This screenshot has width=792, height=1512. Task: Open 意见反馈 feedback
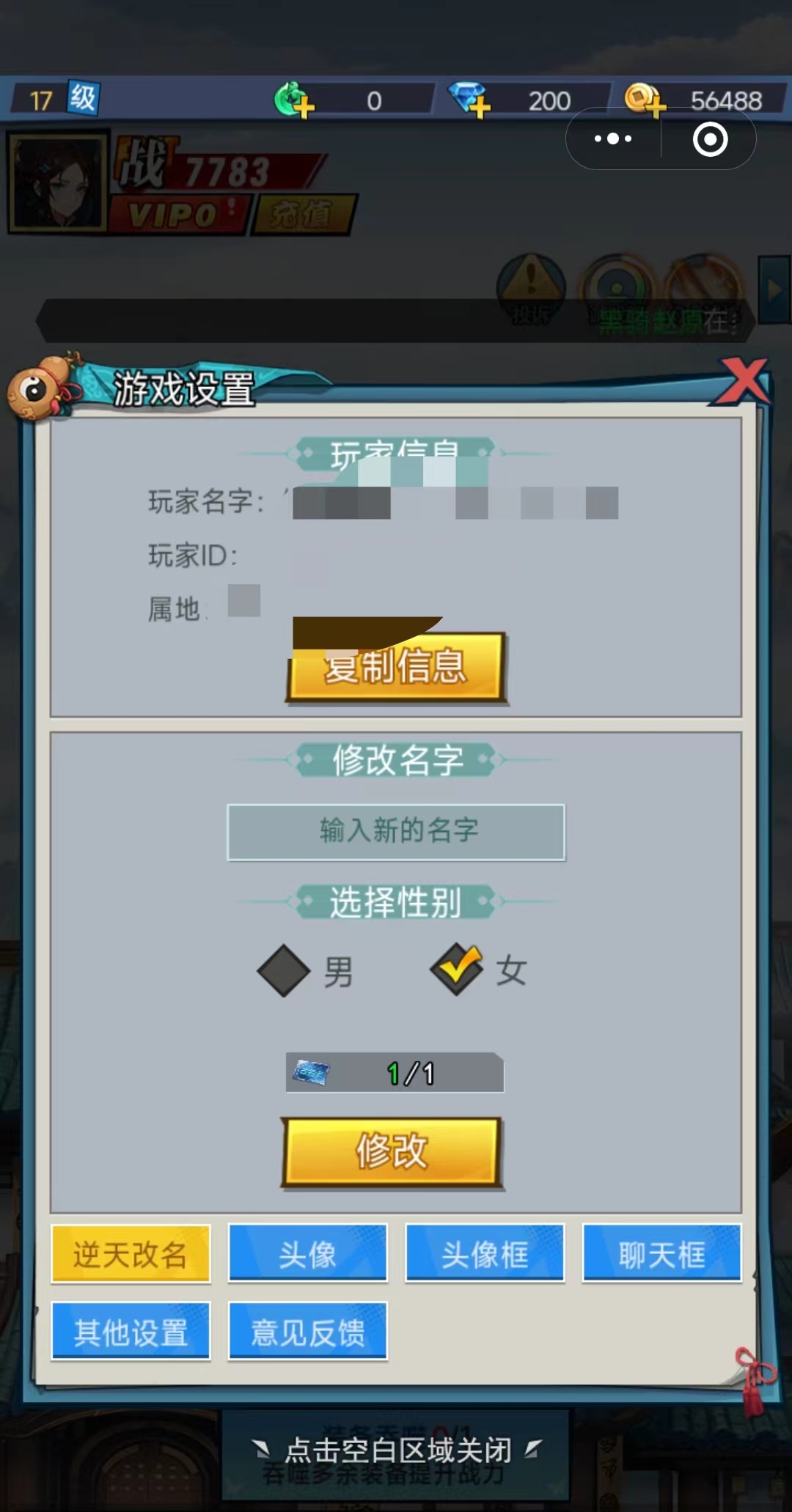(308, 1332)
